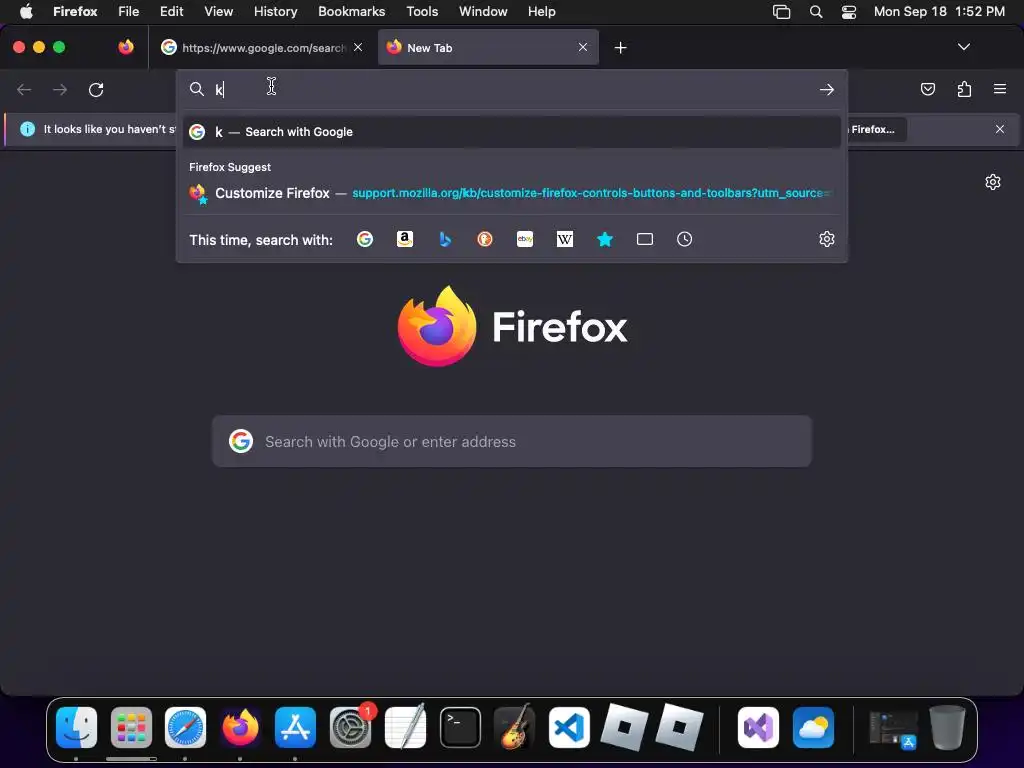Search with Wikipedia one-off icon
Viewport: 1024px width, 768px height.
coord(565,240)
